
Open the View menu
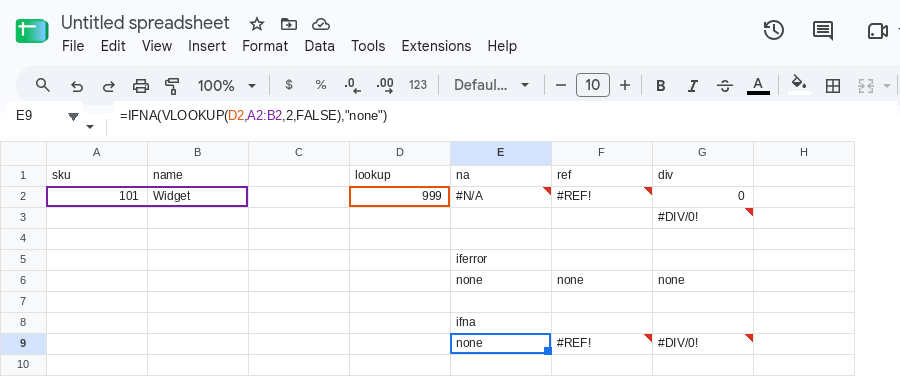coord(157,46)
